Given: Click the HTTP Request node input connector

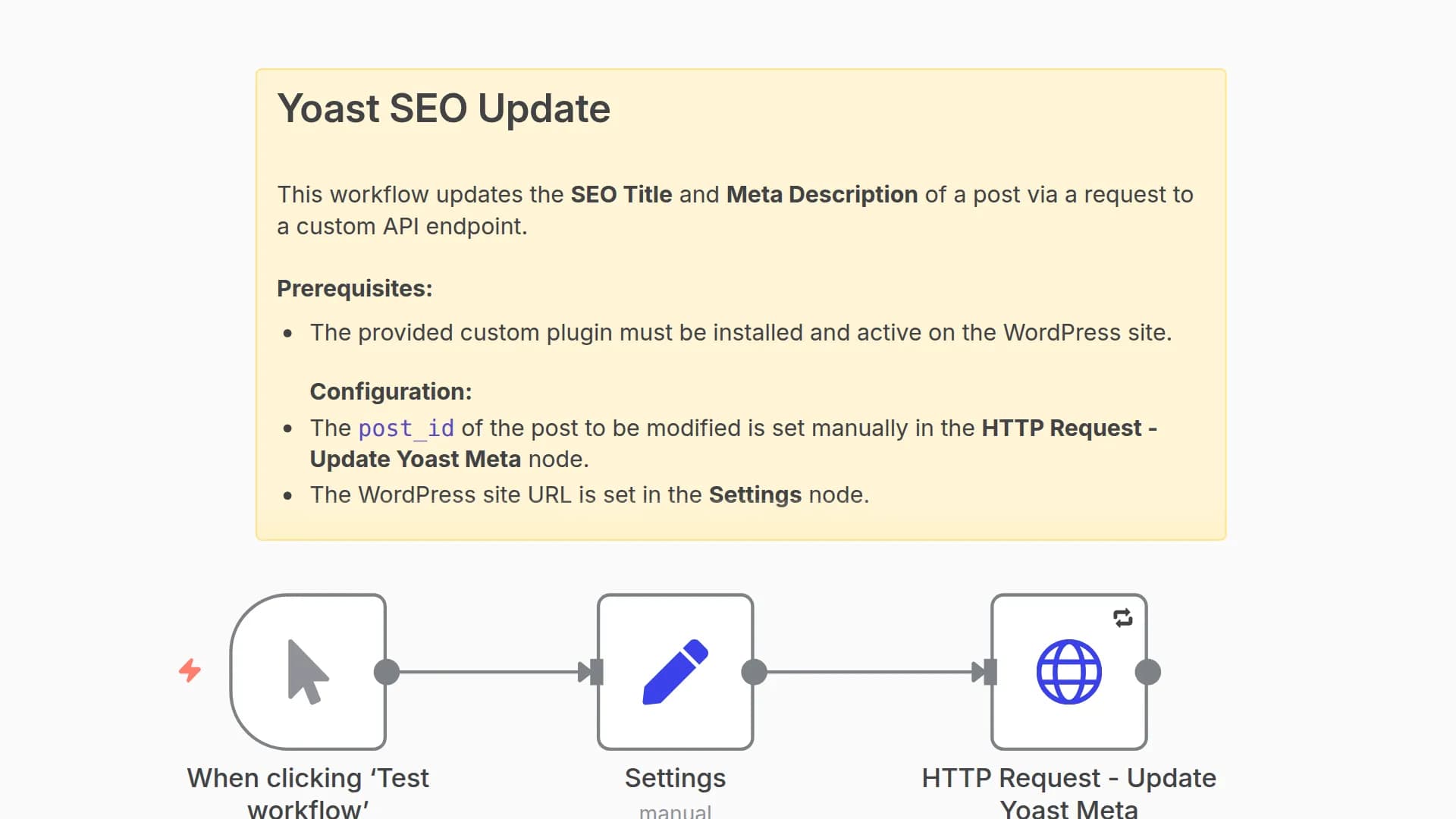Looking at the screenshot, I should click(990, 672).
